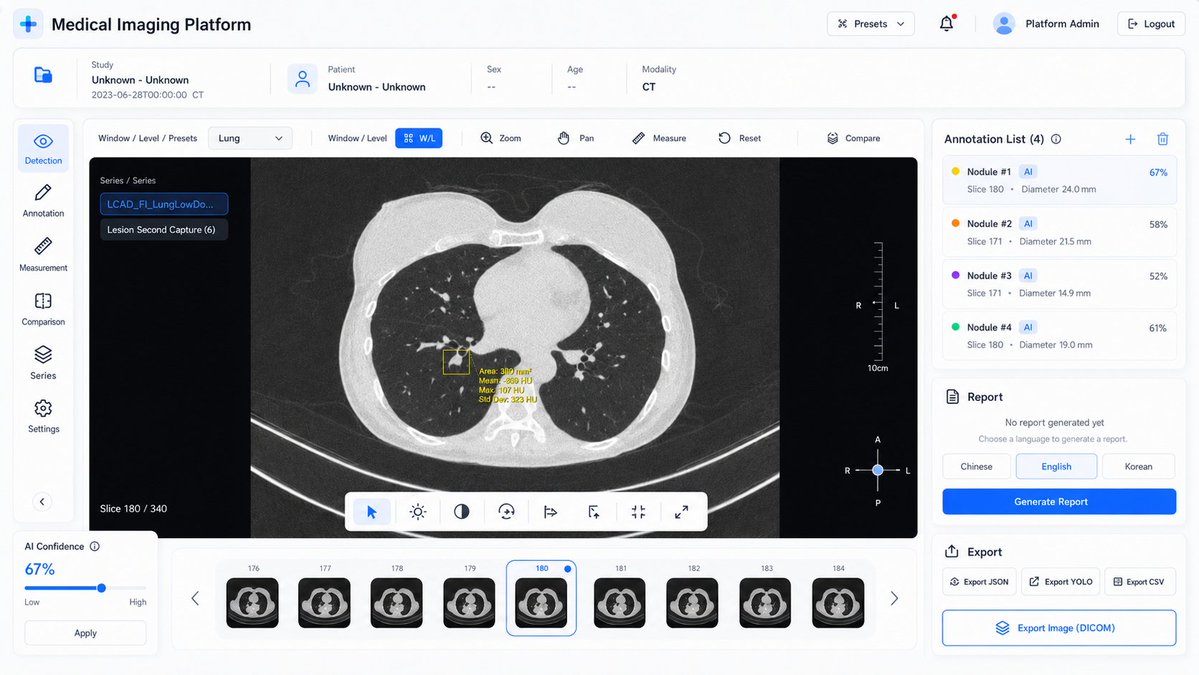Screen dimensions: 1199x675
Task: Click the brightness sun icon in viewer toolbar
Action: point(418,512)
